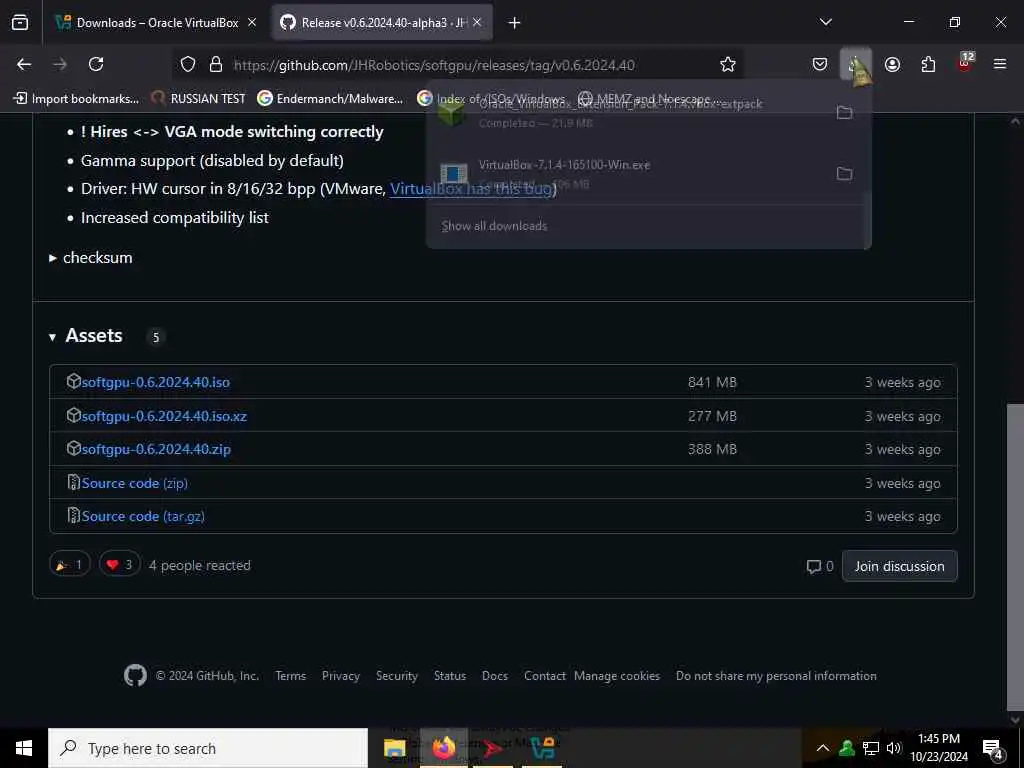Open the Extensions puzzle icon
Viewport: 1024px width, 768px height.
928,64
